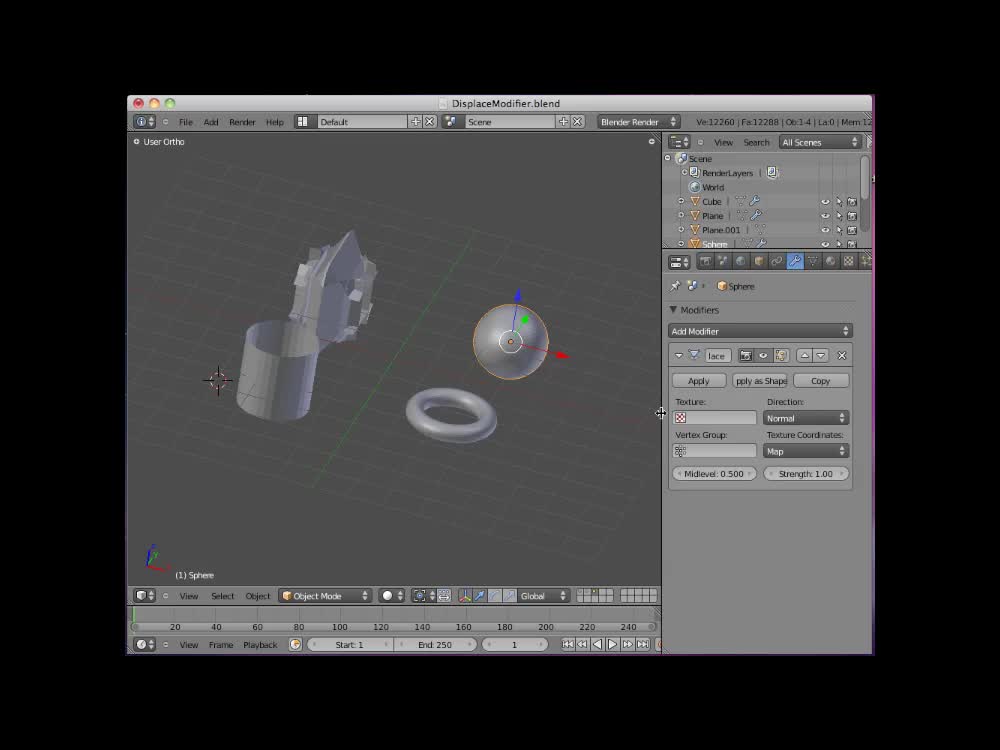1000x750 pixels.
Task: Open the Render properties camera icon
Action: pyautogui.click(x=706, y=261)
